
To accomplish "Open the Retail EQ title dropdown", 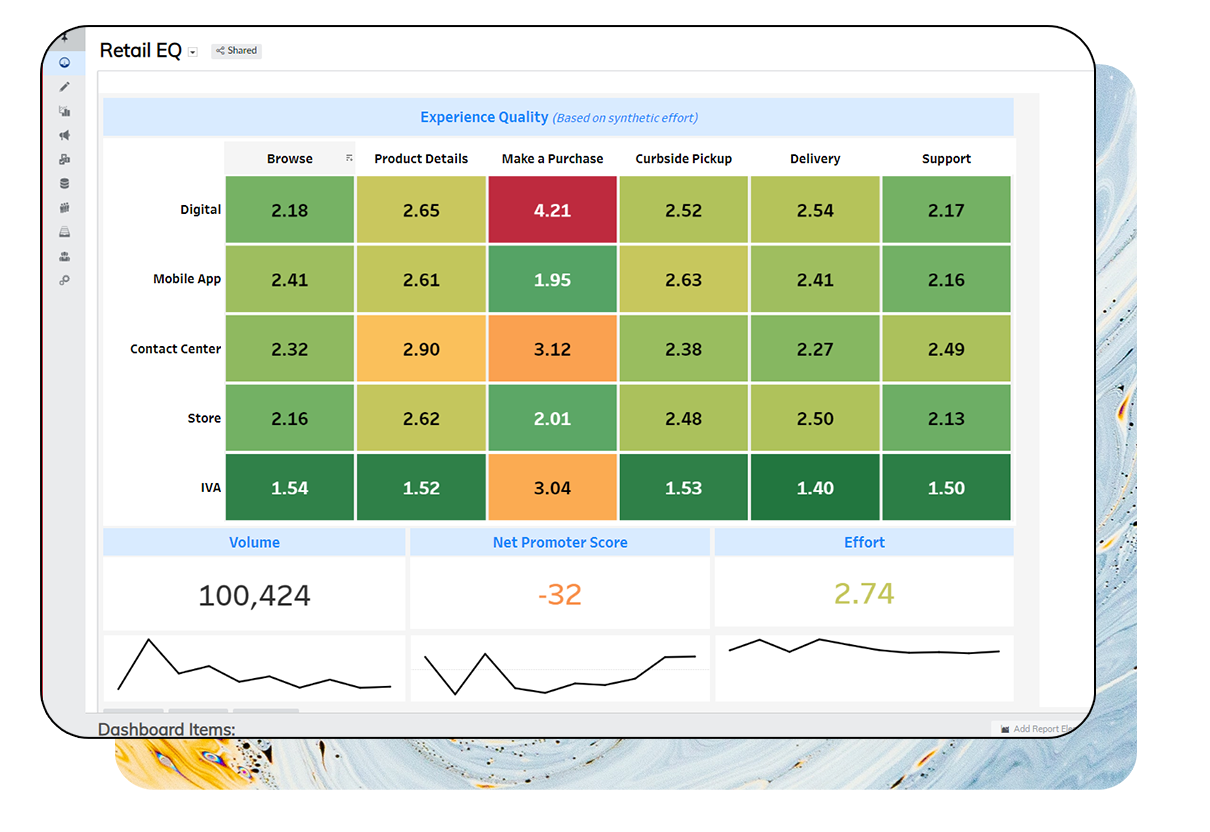I will tap(192, 51).
